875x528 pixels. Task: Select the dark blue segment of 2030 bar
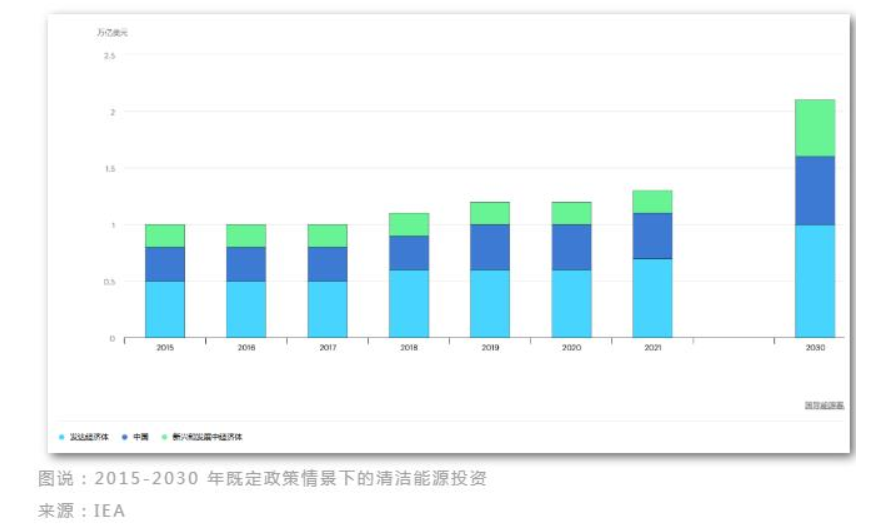[814, 190]
